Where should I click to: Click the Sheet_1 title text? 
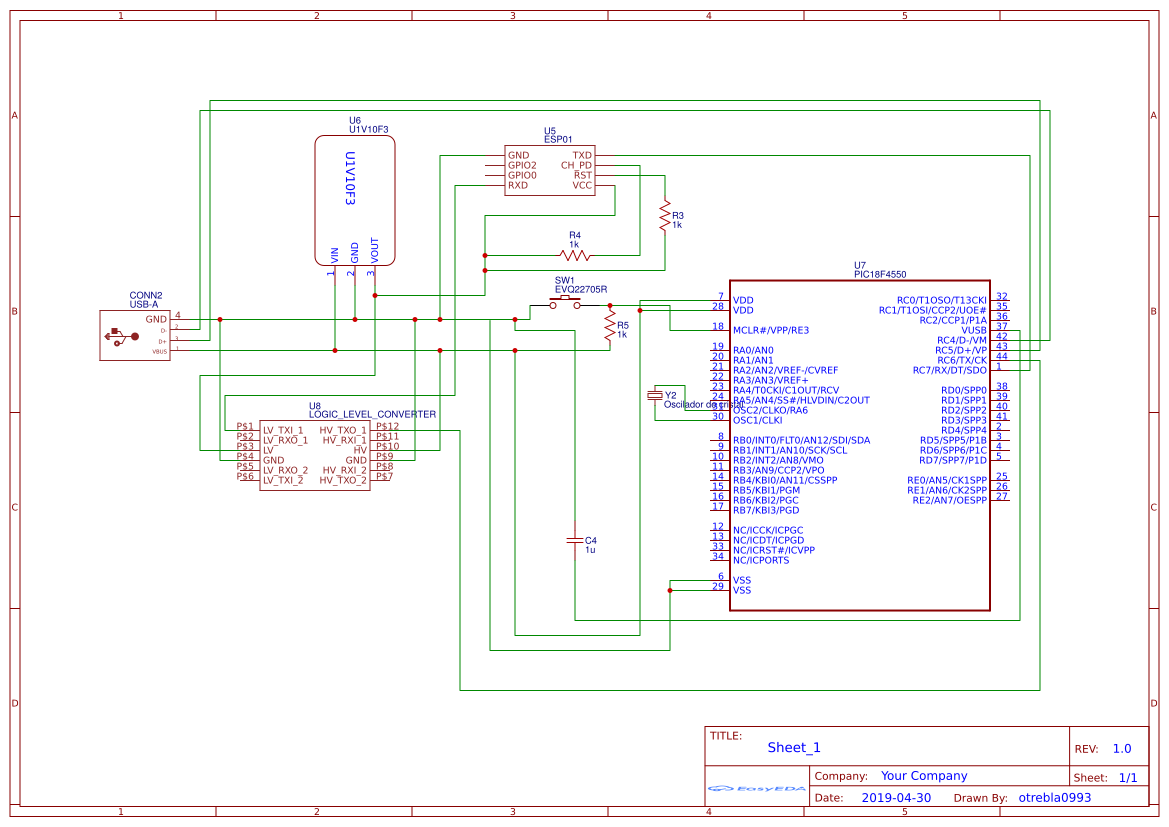tap(791, 747)
